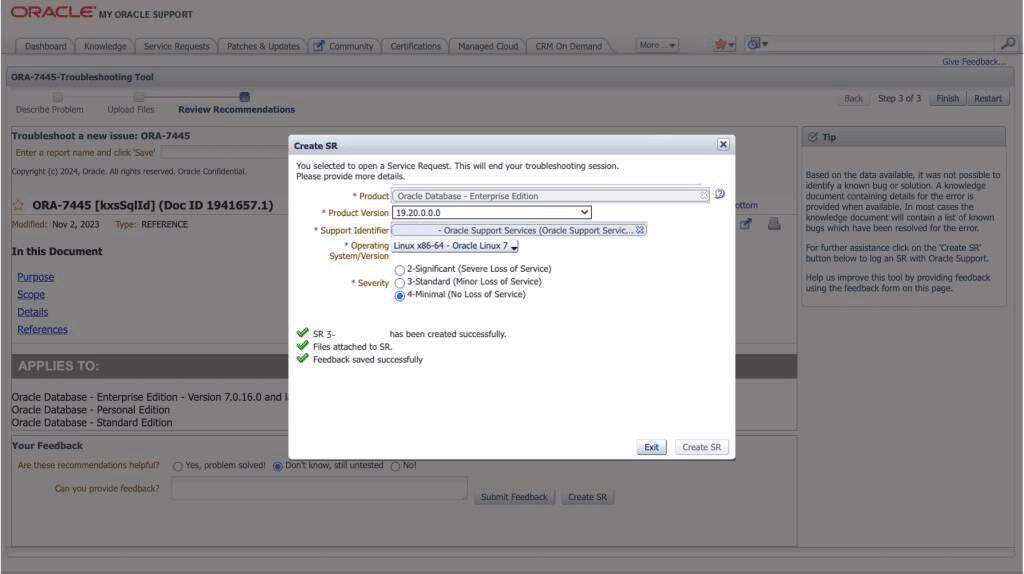The width and height of the screenshot is (1024, 574).
Task: Click the report name input field
Action: (224, 152)
